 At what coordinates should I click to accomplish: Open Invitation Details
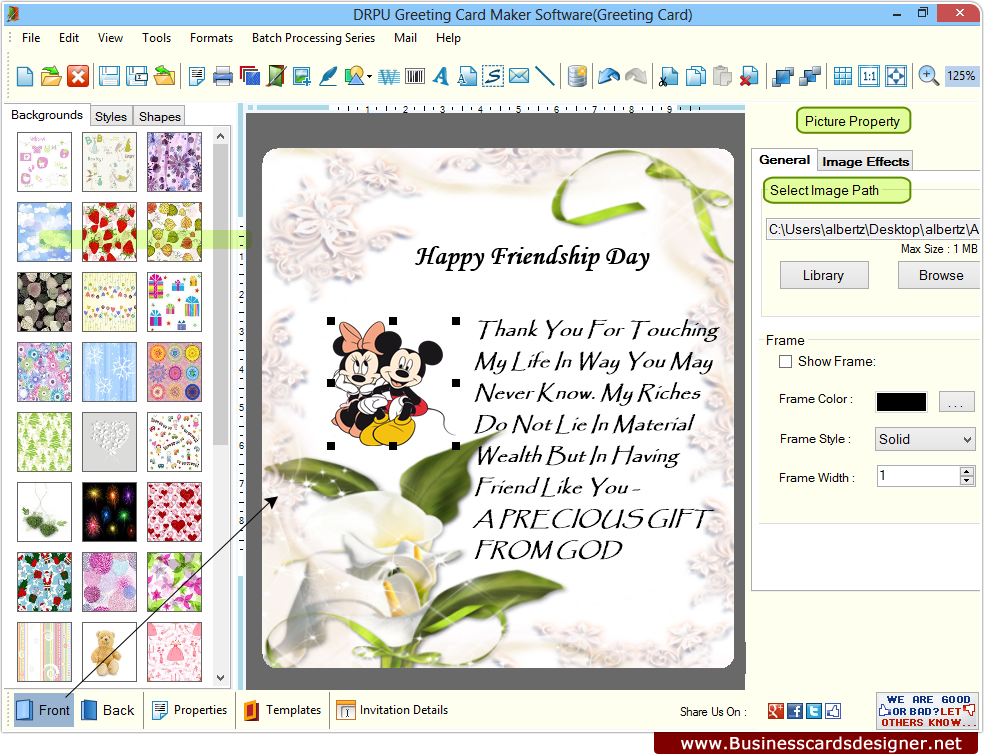pyautogui.click(x=392, y=710)
